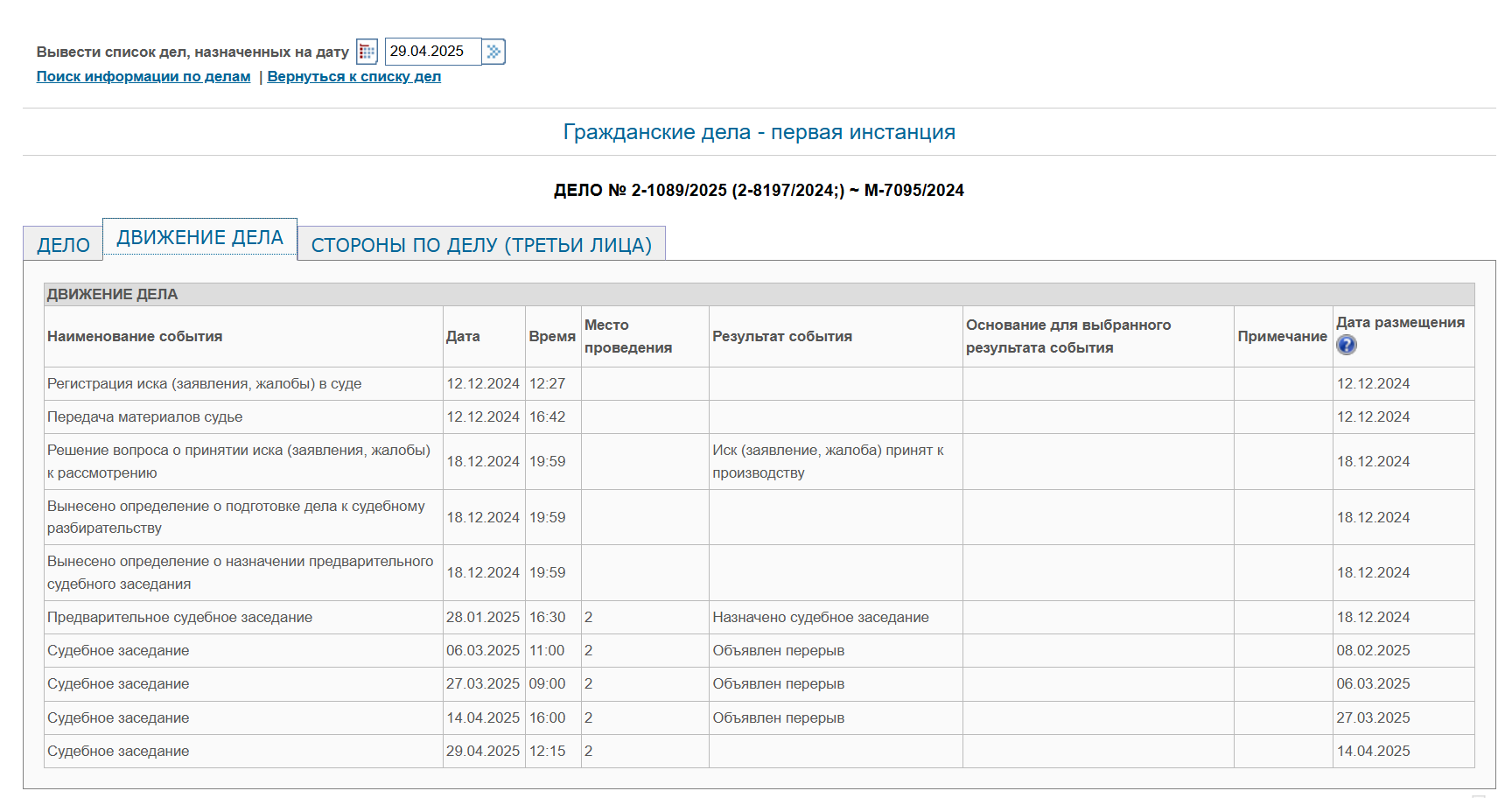Viewport: 1512px width, 798px height.
Task: Click Объявлен перерыв in 27.03.2025 row
Action: (x=779, y=684)
